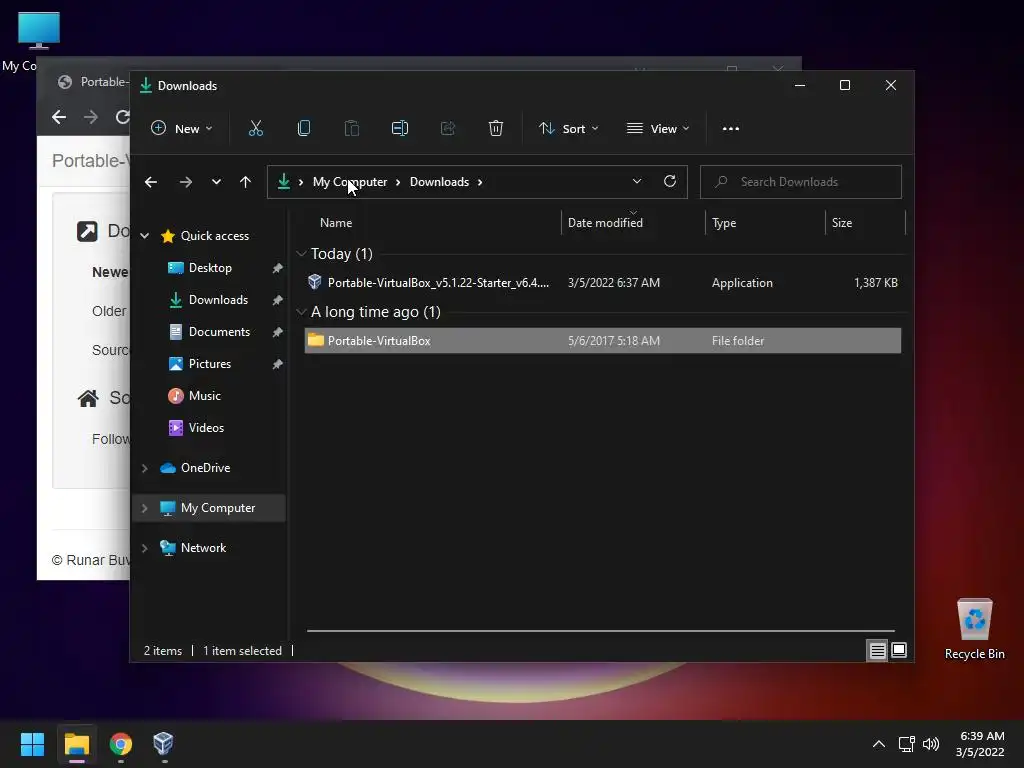Select the Portable-VirtualBox_v5.1.22-Starter file name
The height and width of the screenshot is (768, 1024).
click(438, 283)
